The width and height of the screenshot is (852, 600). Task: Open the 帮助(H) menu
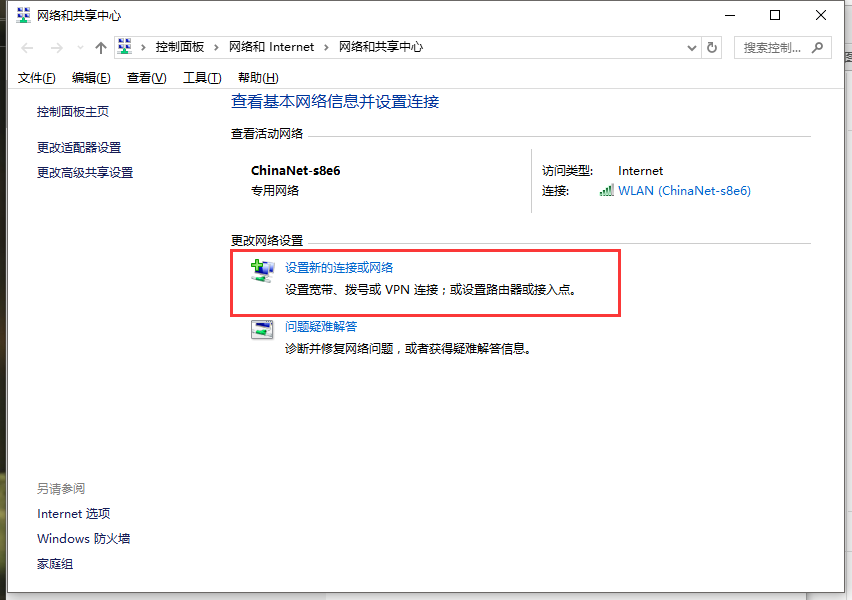(258, 78)
